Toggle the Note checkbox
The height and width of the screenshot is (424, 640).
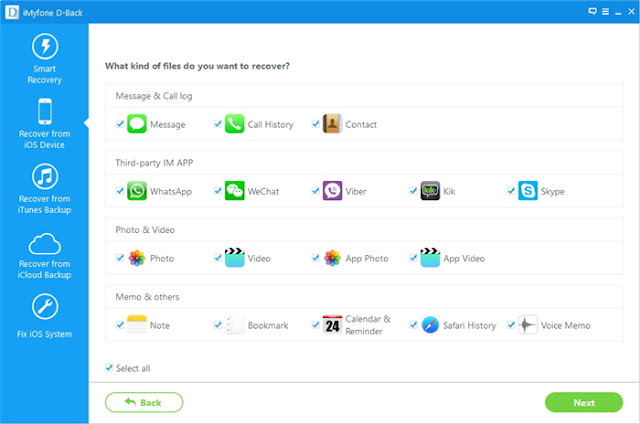coord(120,324)
